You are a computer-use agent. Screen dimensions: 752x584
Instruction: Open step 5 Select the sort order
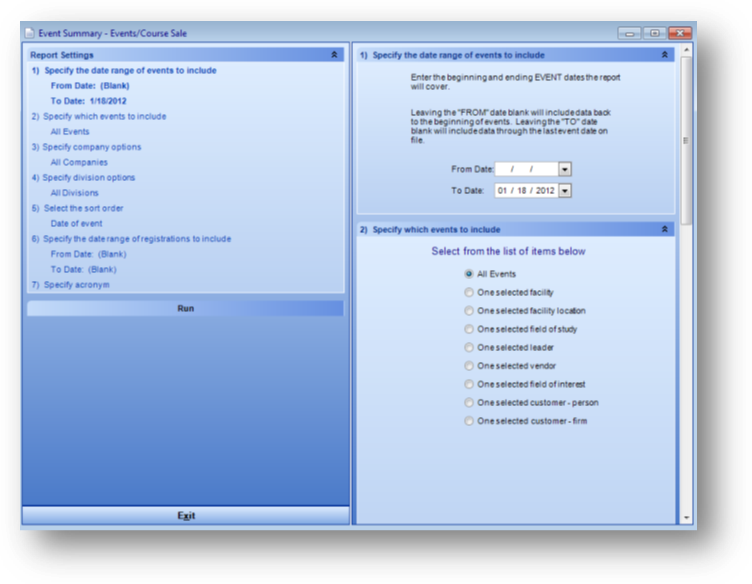coord(77,209)
